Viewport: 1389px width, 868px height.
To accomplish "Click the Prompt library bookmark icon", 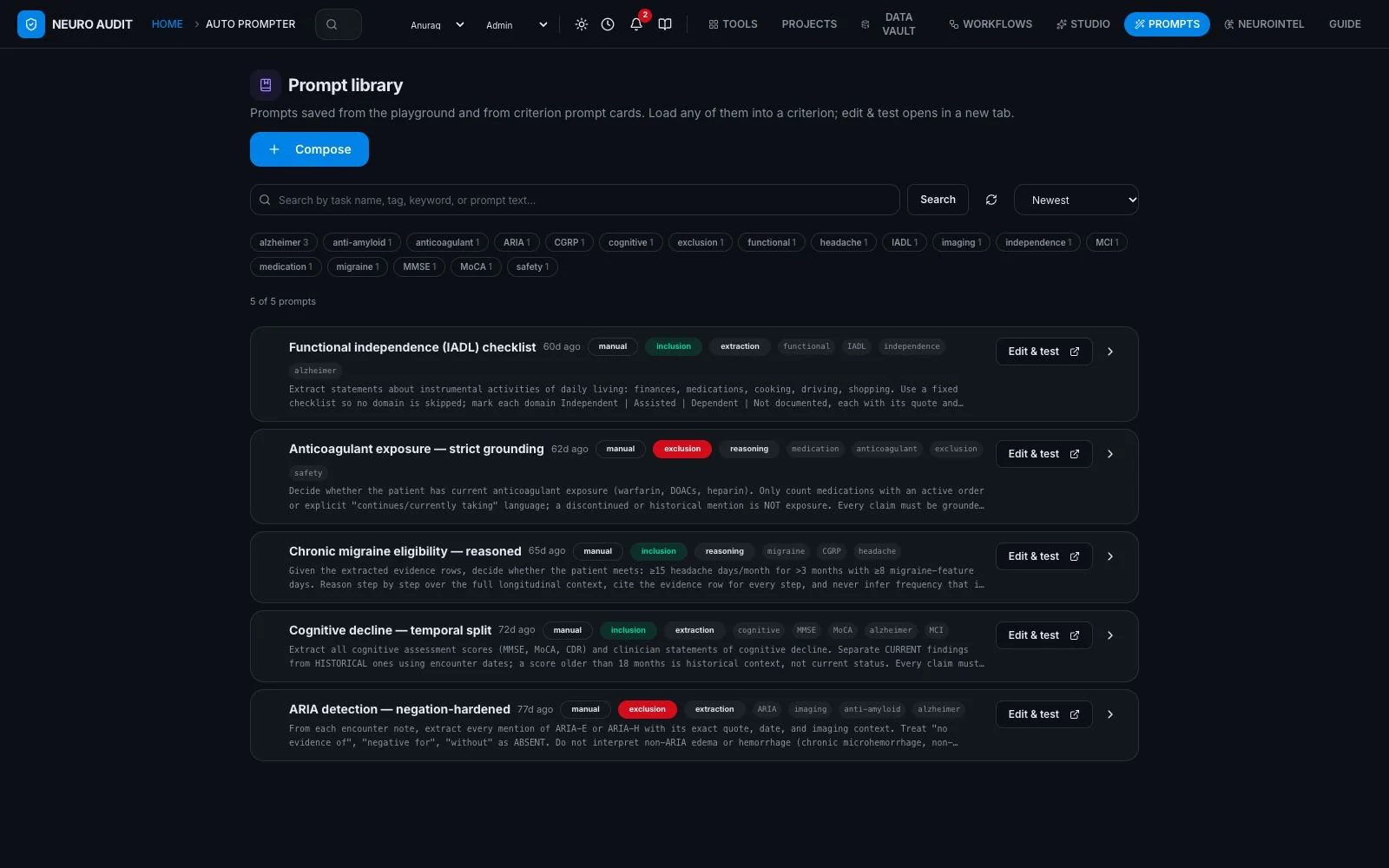I will tap(266, 85).
